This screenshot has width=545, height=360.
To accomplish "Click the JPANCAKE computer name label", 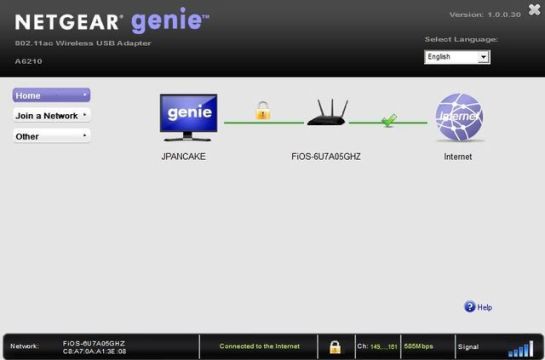I will (184, 156).
